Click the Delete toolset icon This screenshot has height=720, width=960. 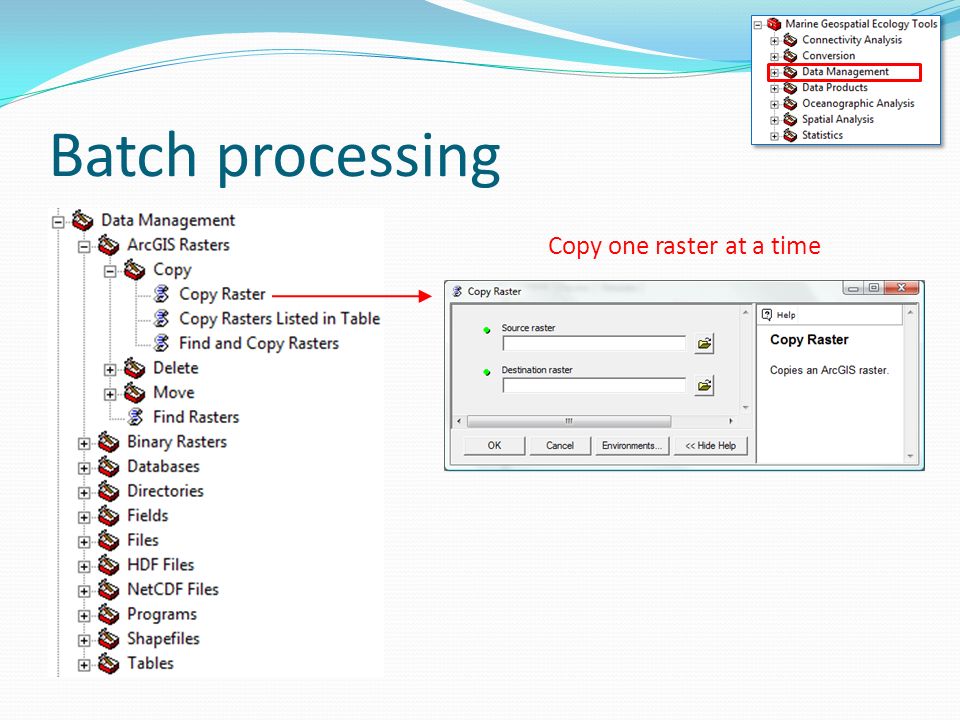point(134,369)
